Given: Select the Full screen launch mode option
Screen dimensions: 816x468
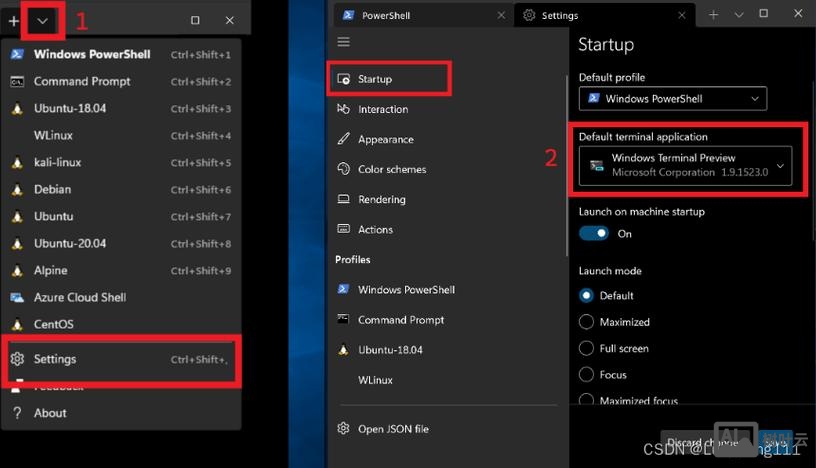Looking at the screenshot, I should [587, 348].
